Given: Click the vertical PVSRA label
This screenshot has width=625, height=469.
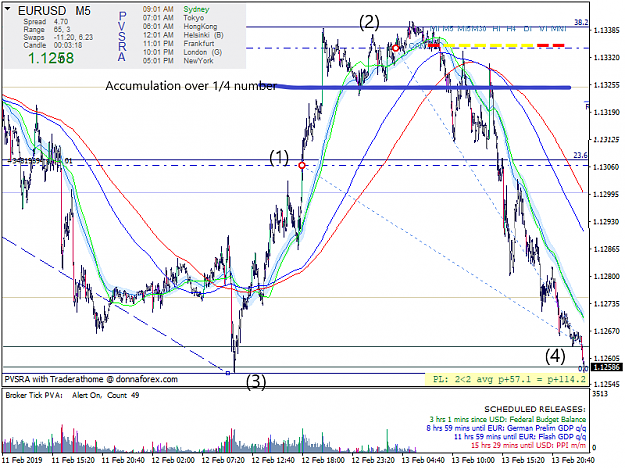Looking at the screenshot, I should click(122, 36).
